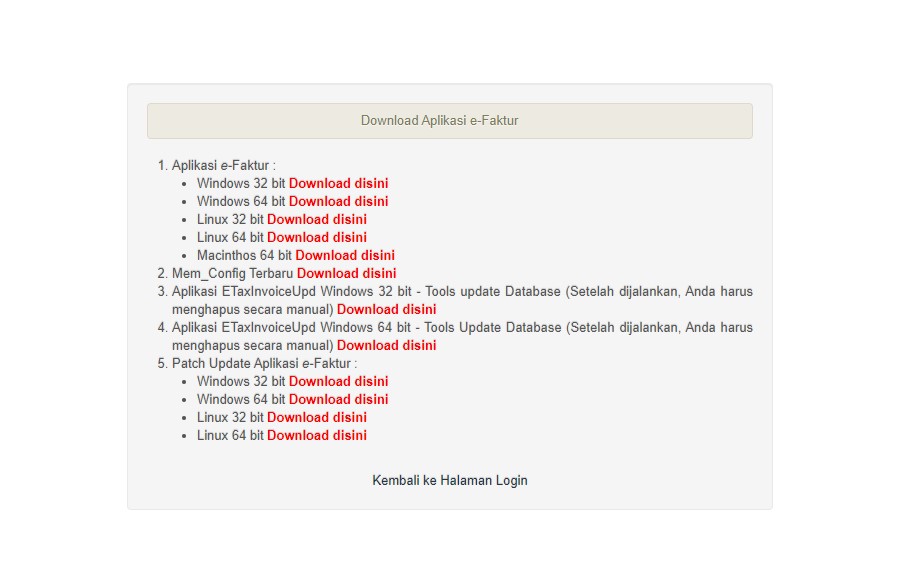Download Patch Update for Windows 64 bit

point(338,399)
